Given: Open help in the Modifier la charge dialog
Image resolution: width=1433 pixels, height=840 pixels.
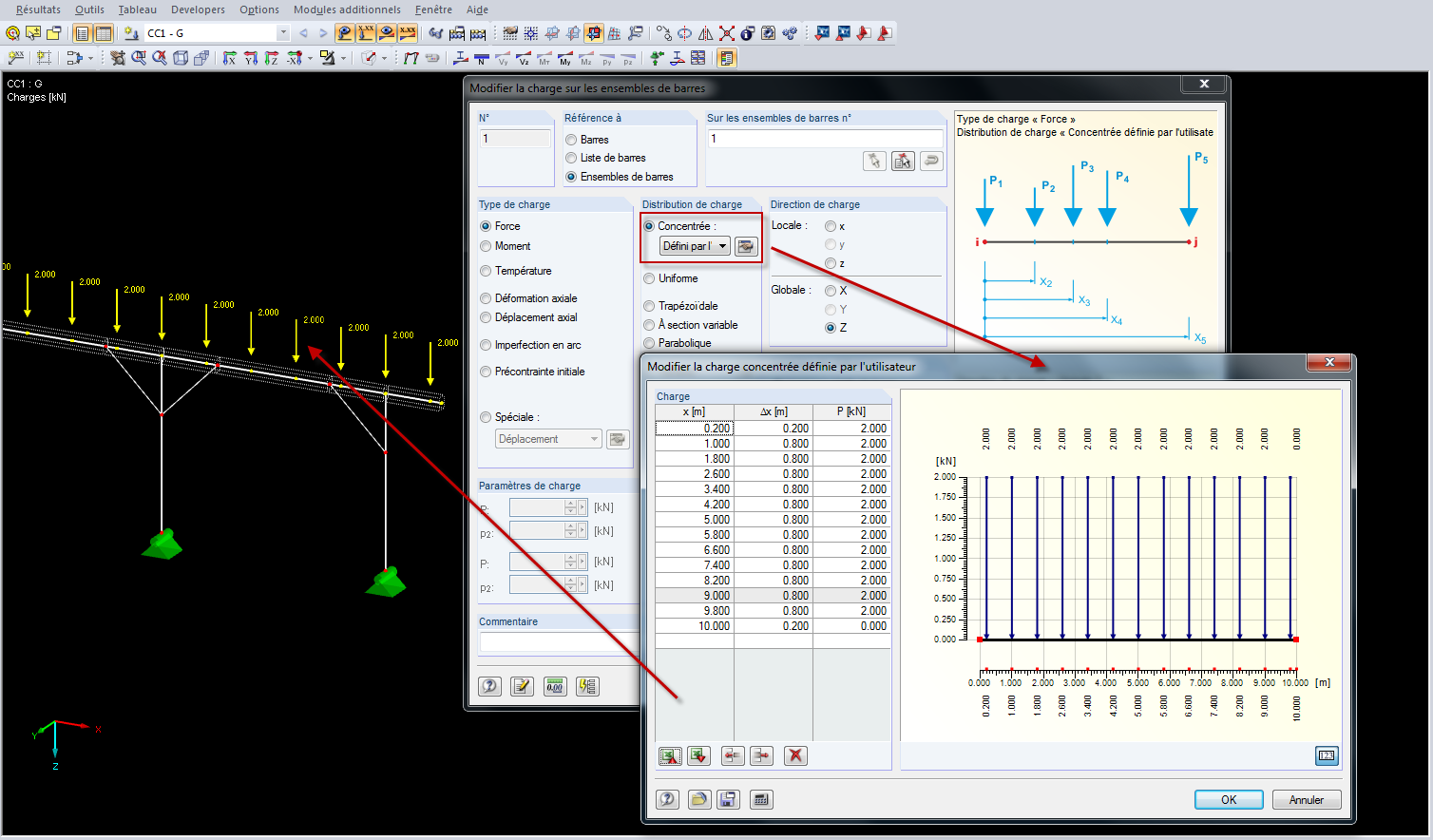Looking at the screenshot, I should point(489,686).
